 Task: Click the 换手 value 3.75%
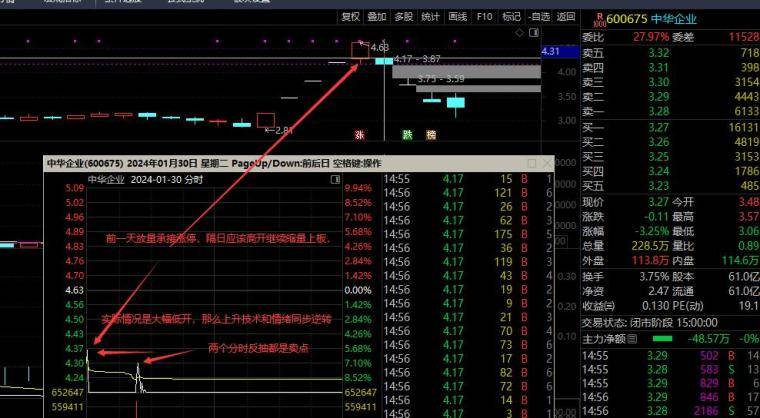654,277
